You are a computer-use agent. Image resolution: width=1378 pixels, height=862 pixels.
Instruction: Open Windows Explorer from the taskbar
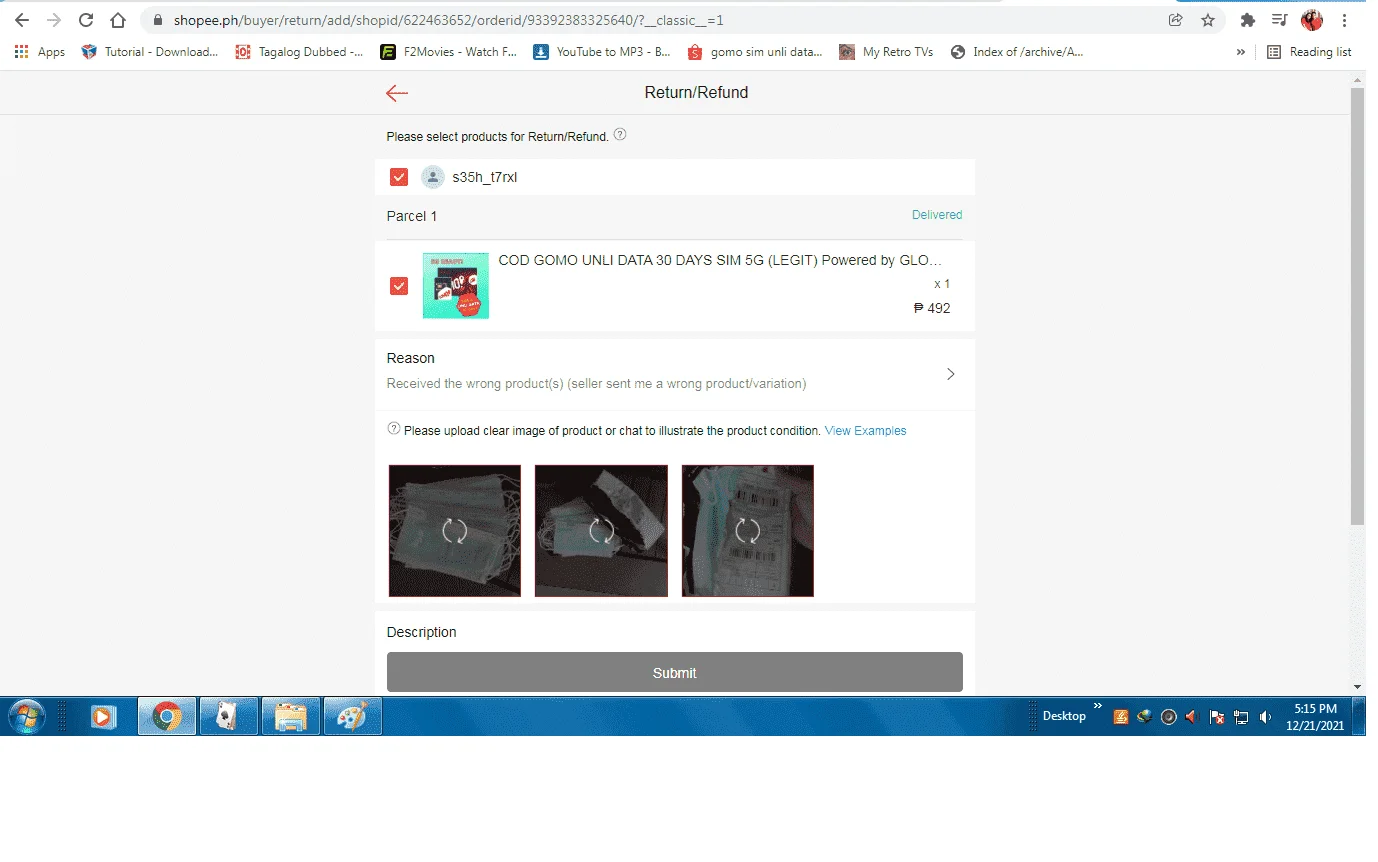(291, 716)
